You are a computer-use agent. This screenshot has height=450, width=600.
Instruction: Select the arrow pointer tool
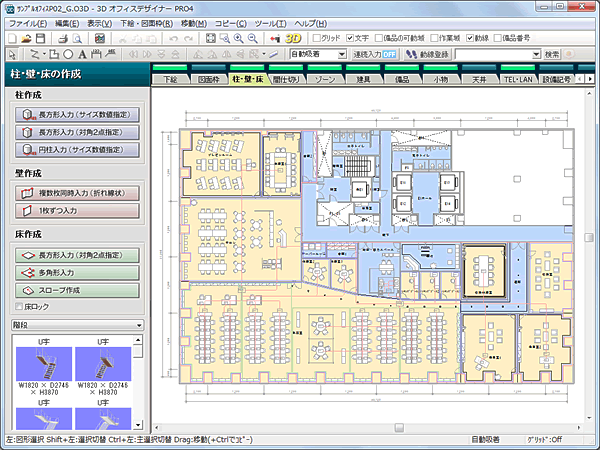[x=10, y=53]
